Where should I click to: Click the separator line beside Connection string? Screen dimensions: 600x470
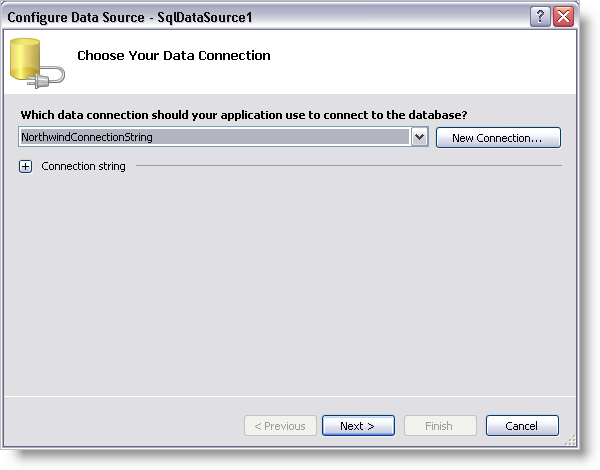pos(348,166)
